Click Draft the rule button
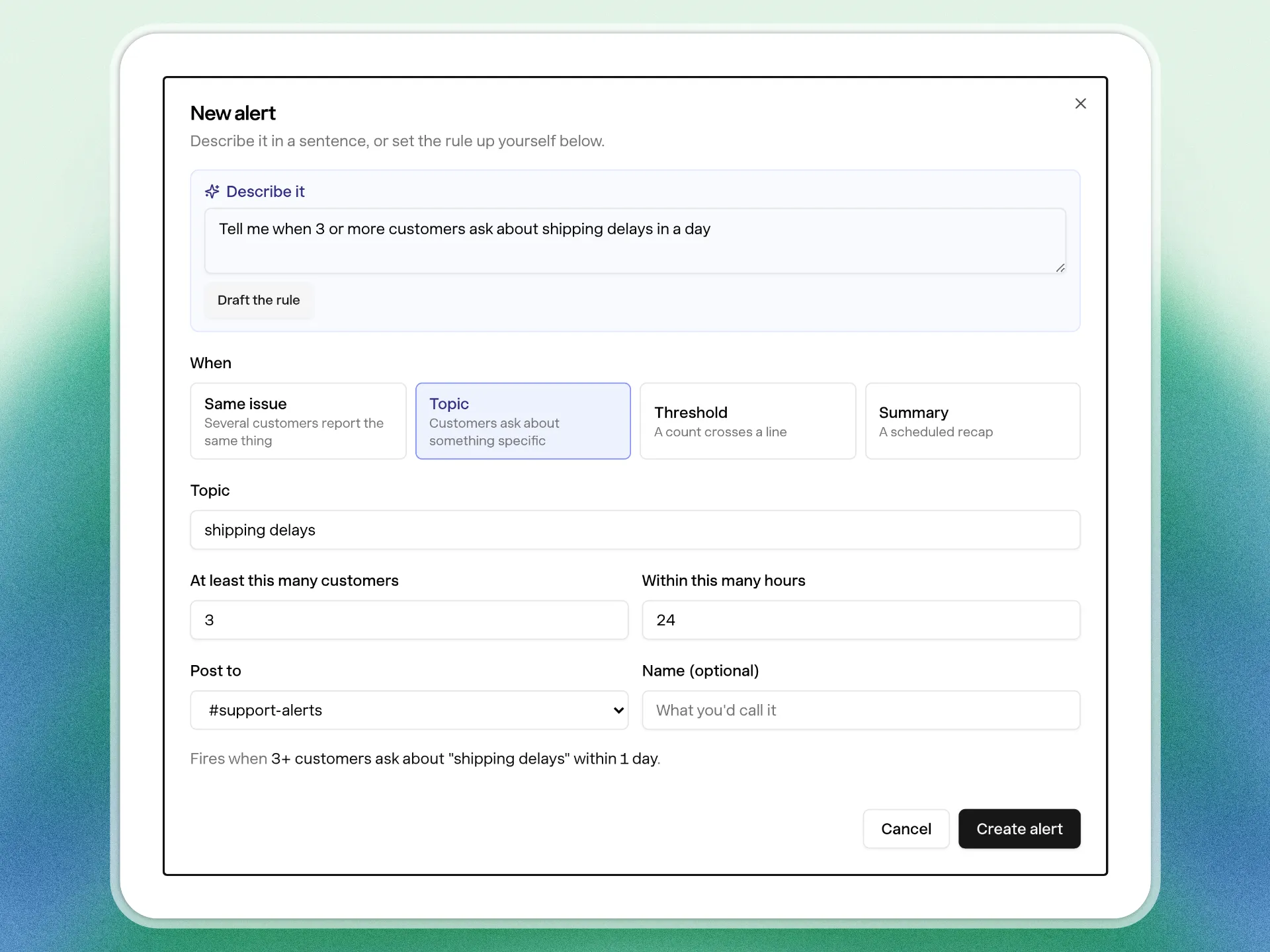This screenshot has height=952, width=1270. pos(259,300)
